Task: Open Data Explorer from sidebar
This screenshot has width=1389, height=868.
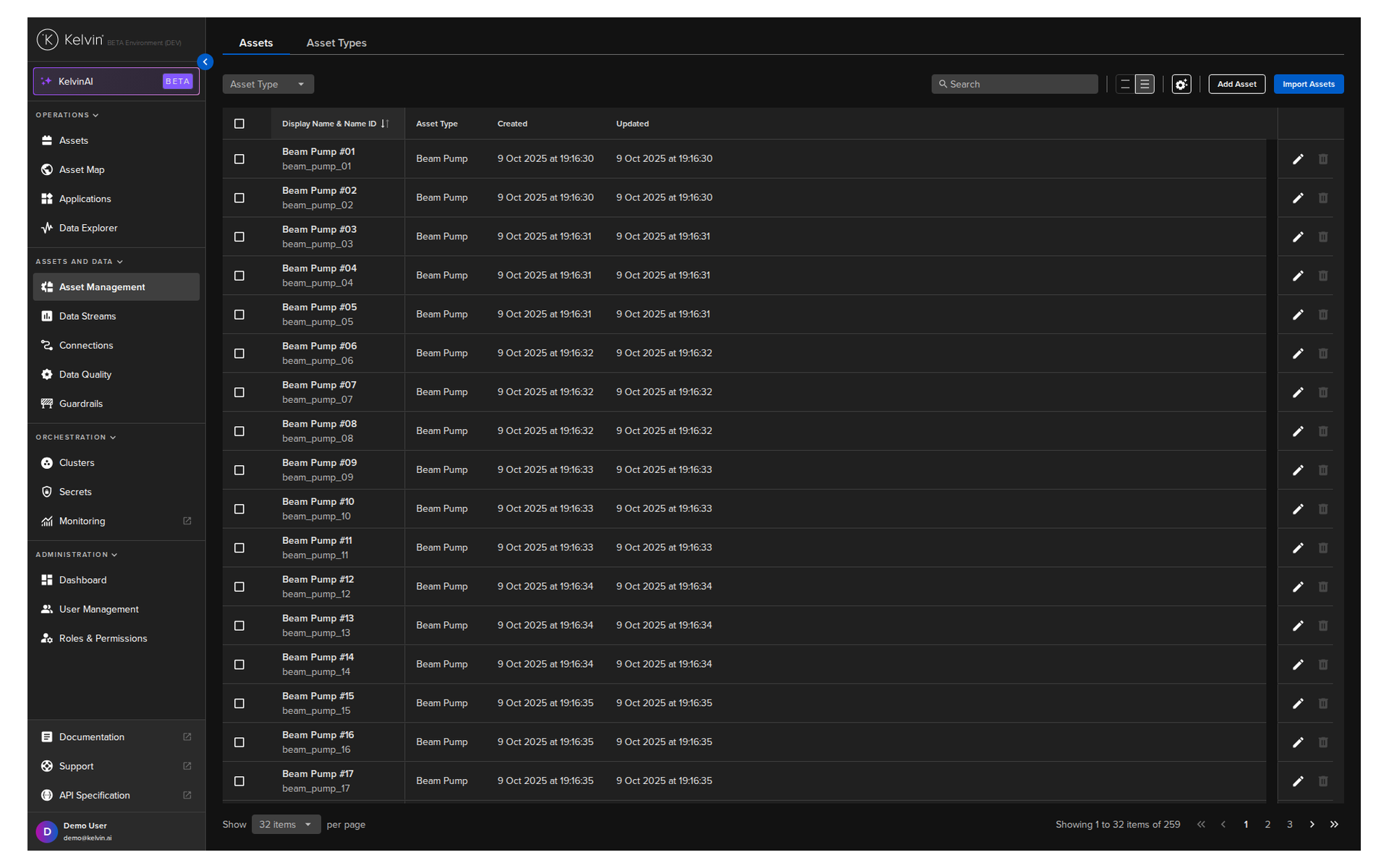Action: point(88,228)
